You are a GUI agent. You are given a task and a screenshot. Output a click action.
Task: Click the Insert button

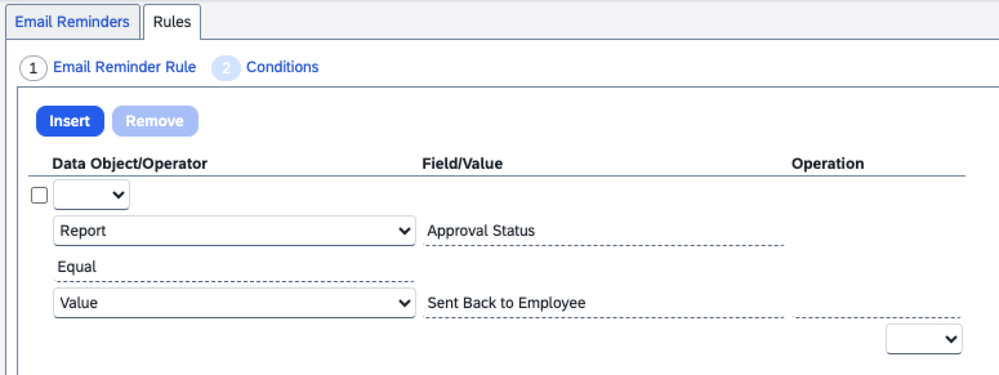click(70, 121)
